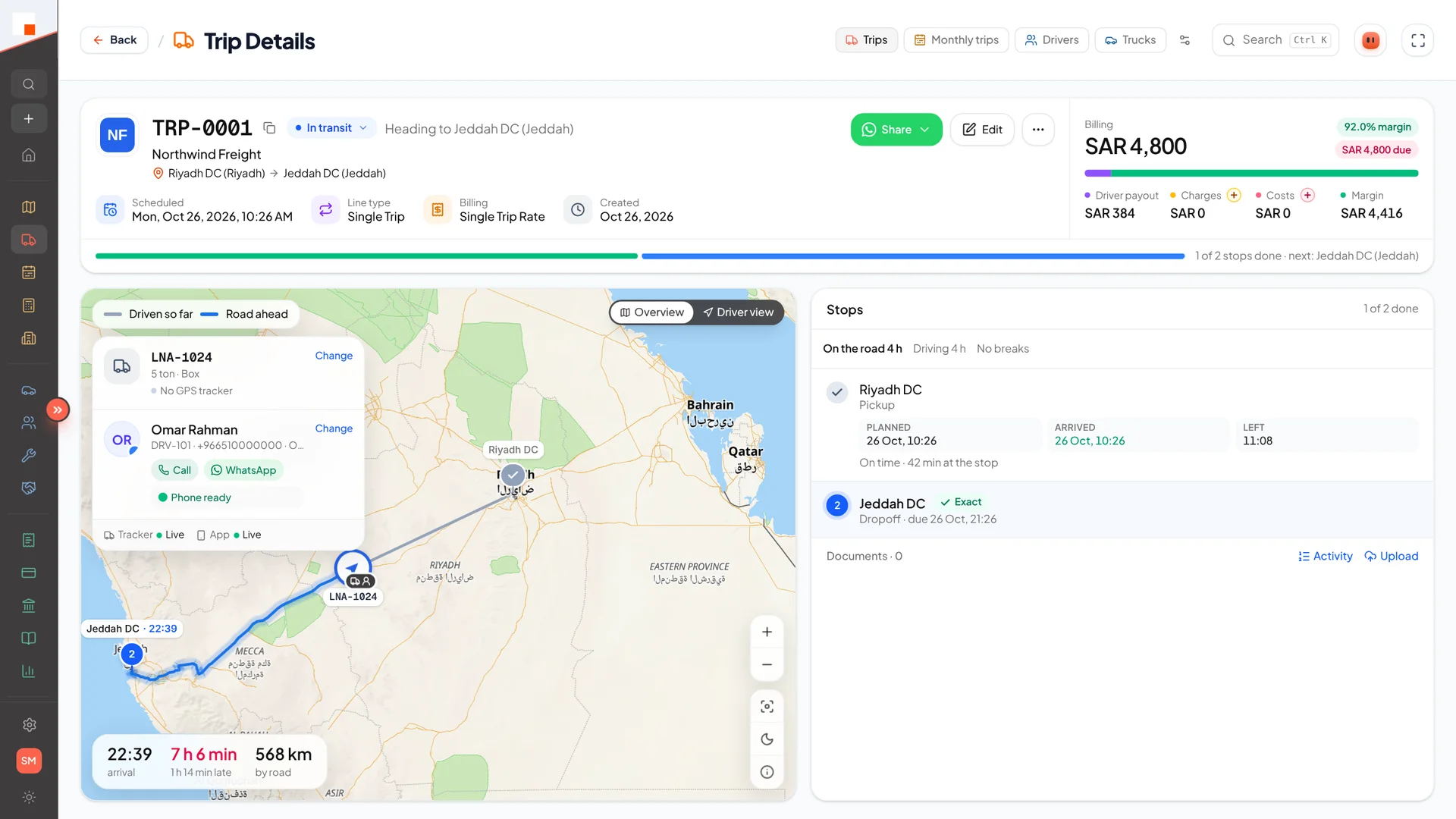Click the sidebar plus add icon
The height and width of the screenshot is (819, 1456).
pos(29,119)
